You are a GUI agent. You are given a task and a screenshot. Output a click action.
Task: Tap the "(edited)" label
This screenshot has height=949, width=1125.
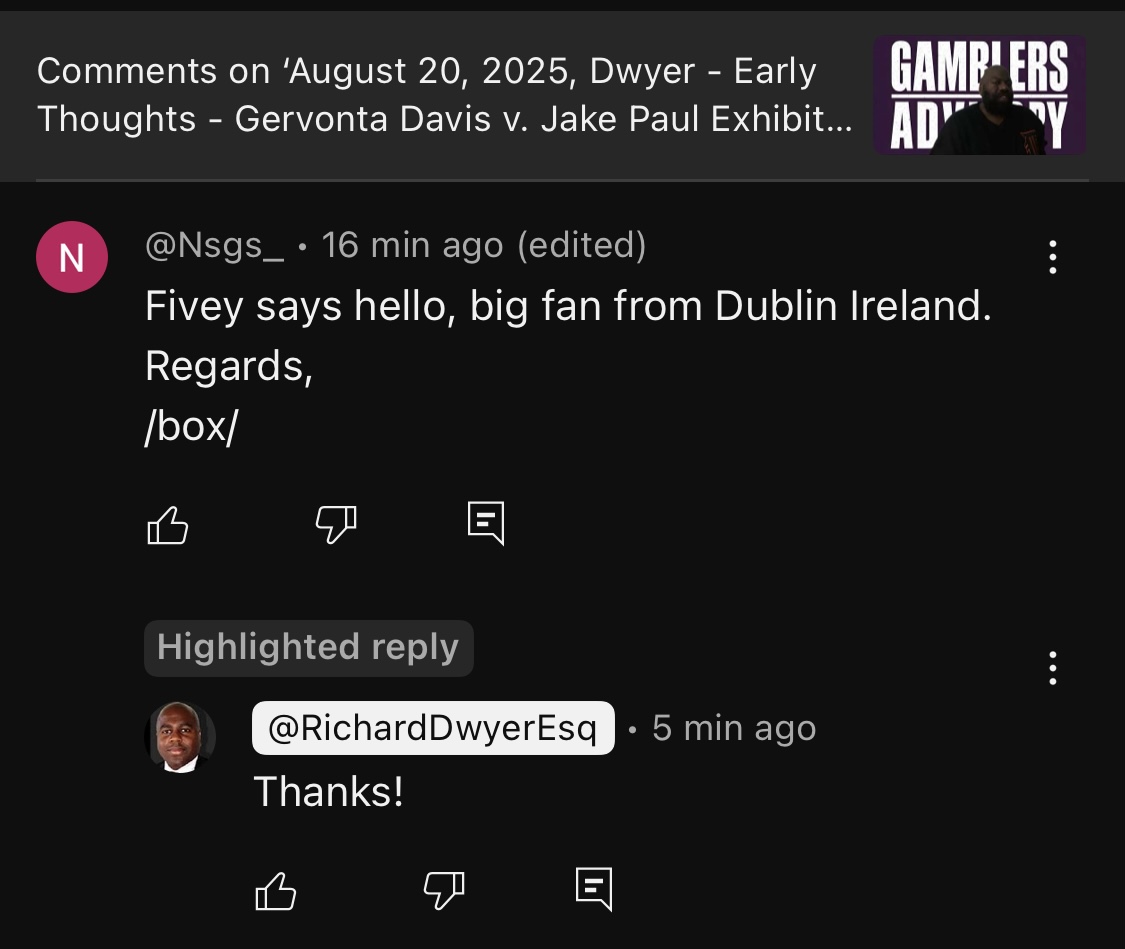coord(582,245)
